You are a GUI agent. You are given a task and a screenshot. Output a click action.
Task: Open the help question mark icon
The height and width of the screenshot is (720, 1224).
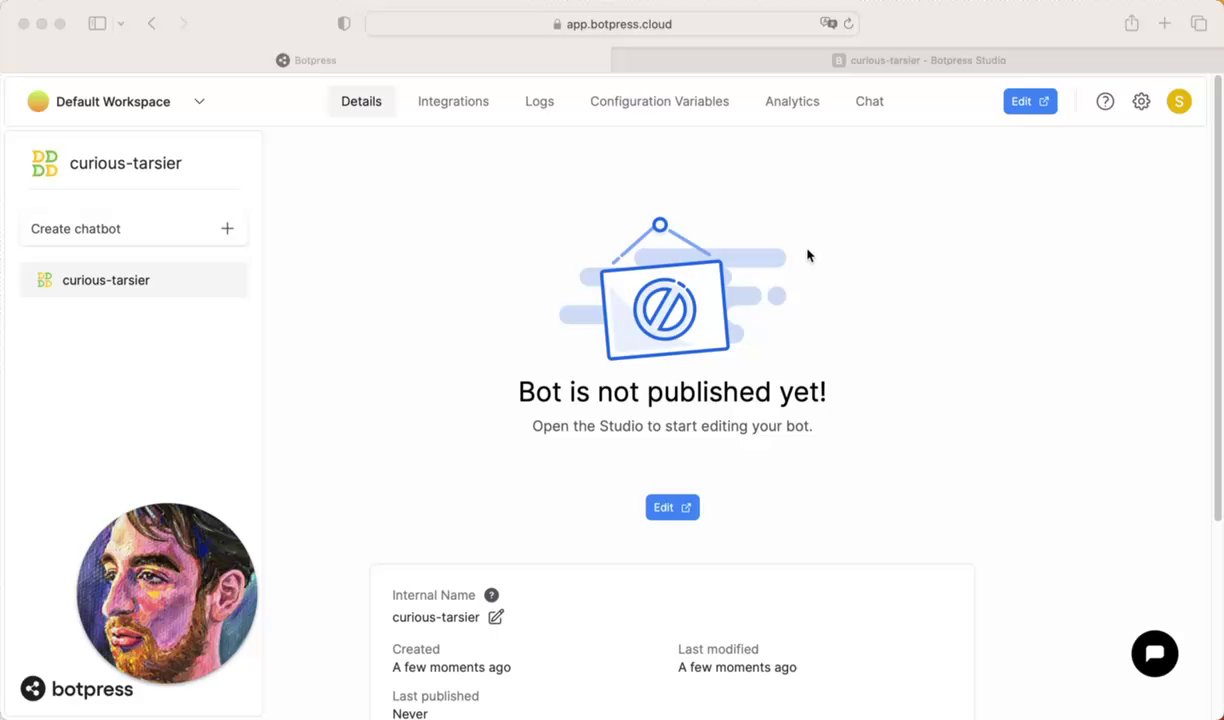coord(1105,101)
